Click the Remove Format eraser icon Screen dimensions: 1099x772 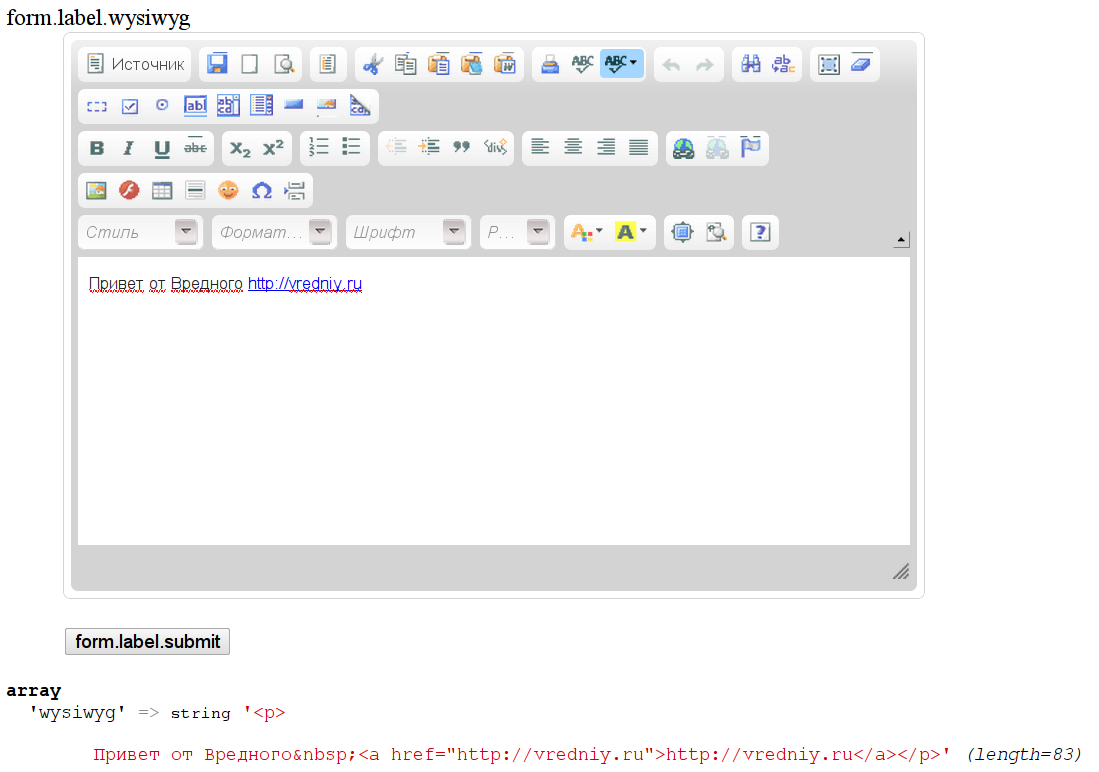point(861,65)
